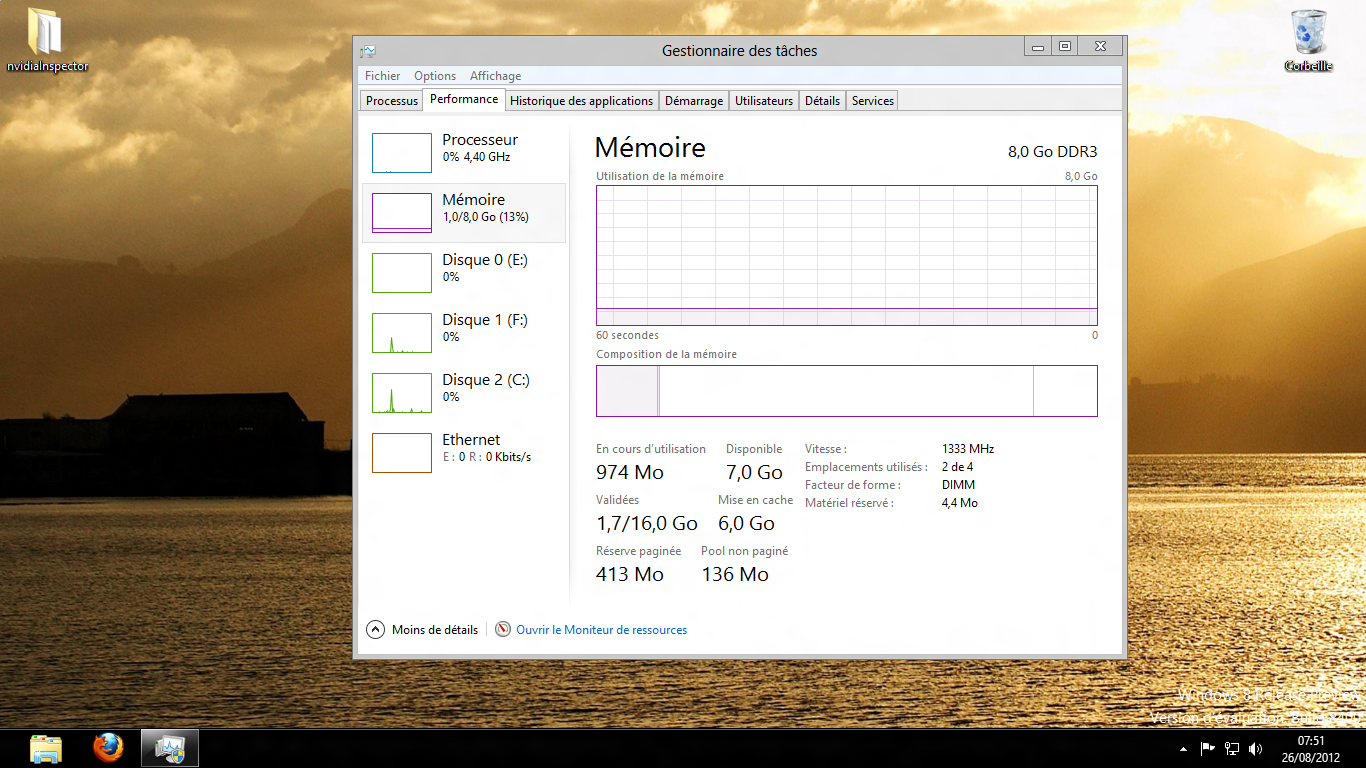The width and height of the screenshot is (1366, 768).
Task: Select the Processeur performance graph thumbnail
Action: 402,153
